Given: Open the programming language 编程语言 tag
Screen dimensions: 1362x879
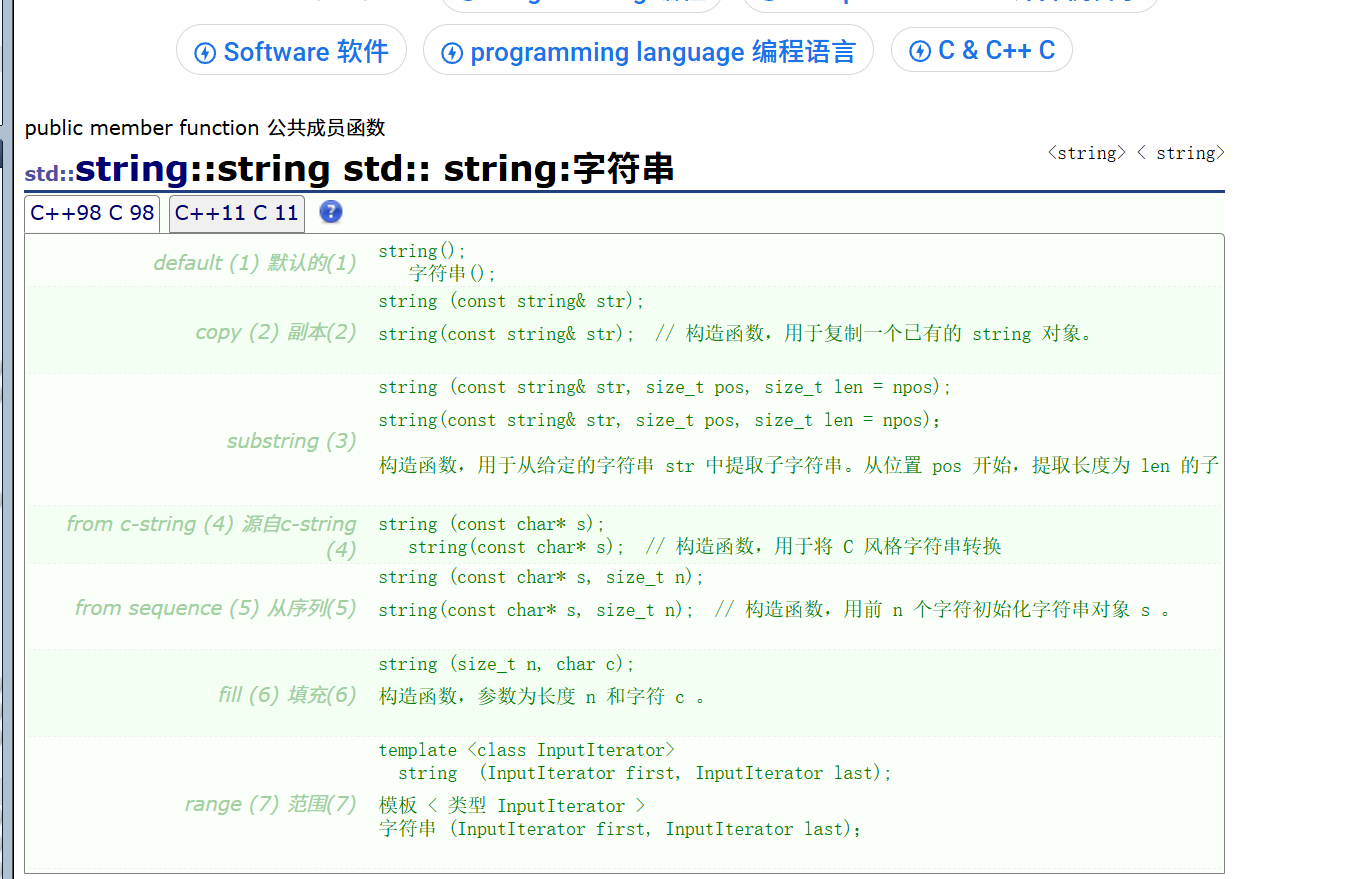Looking at the screenshot, I should click(648, 52).
